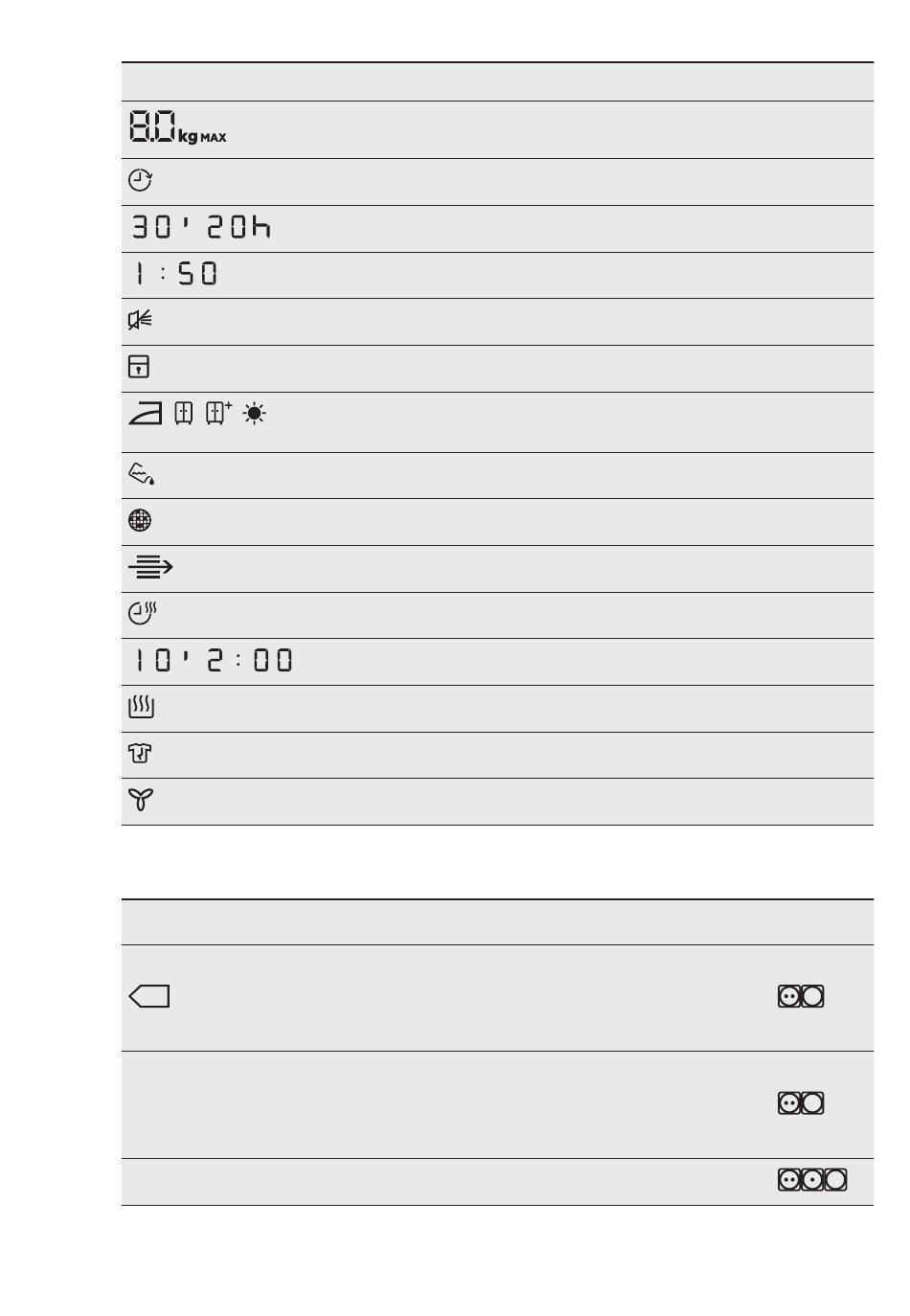Click the 8.0 kg MAX load indicator

tap(177, 128)
